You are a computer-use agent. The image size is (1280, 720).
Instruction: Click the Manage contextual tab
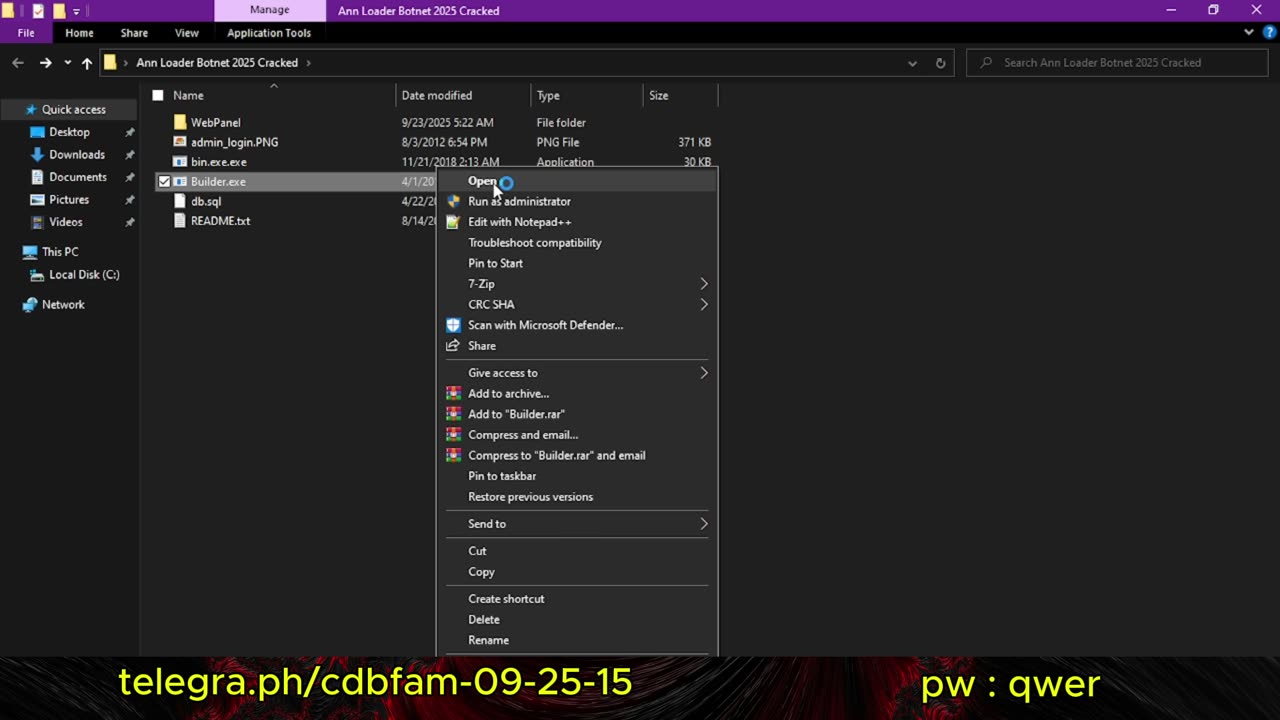269,10
